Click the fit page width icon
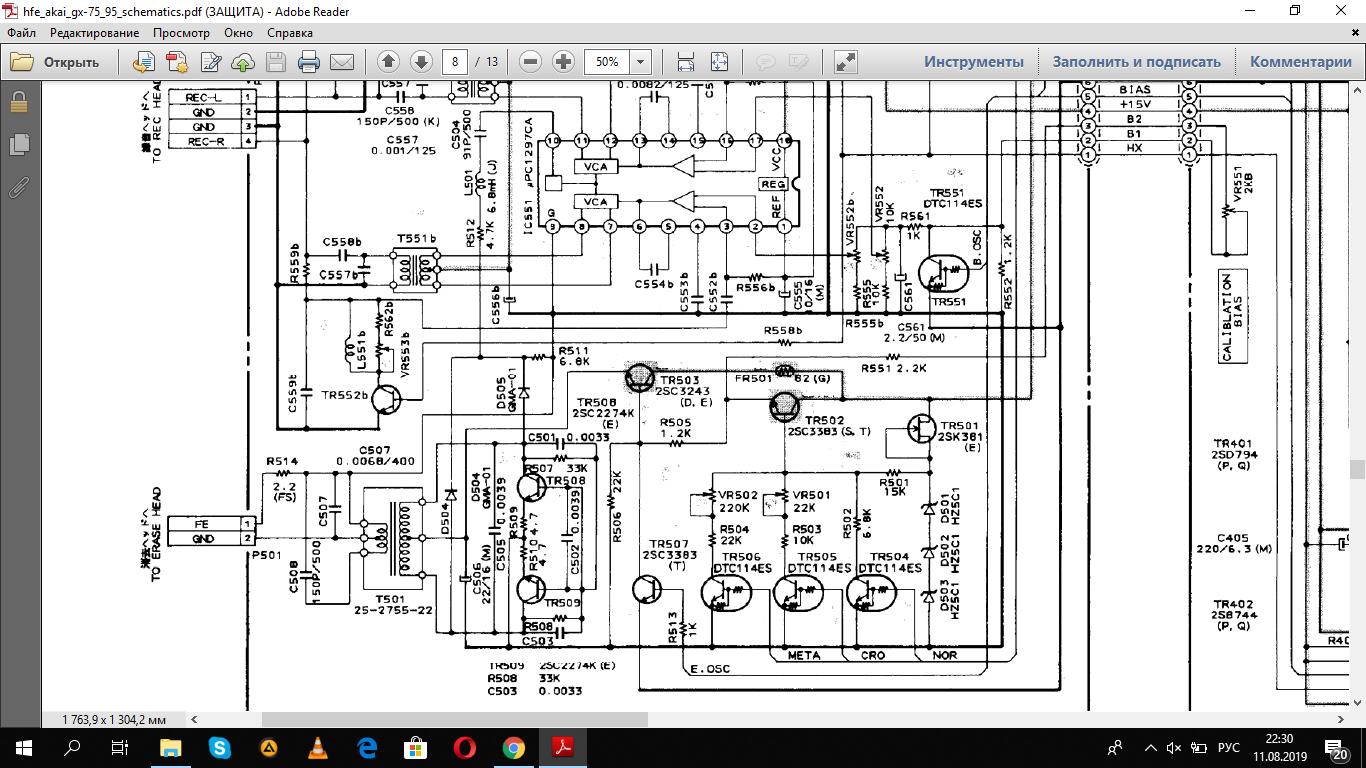The height and width of the screenshot is (768, 1366). 686,62
